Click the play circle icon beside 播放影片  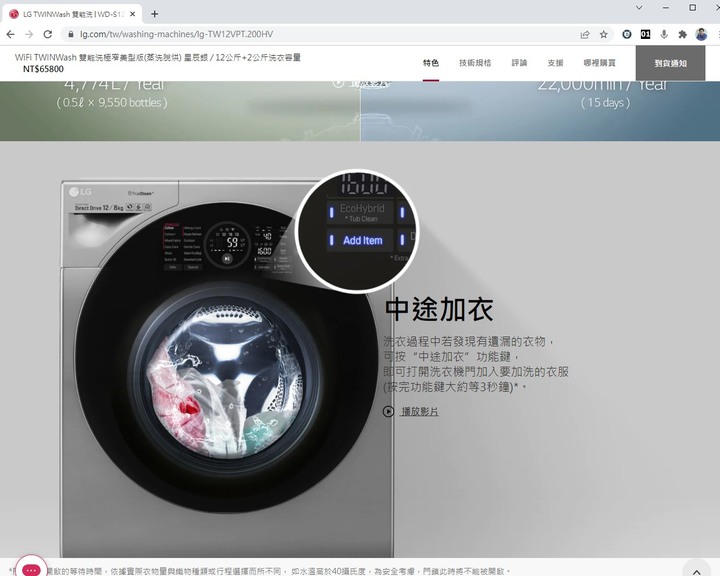(x=388, y=412)
